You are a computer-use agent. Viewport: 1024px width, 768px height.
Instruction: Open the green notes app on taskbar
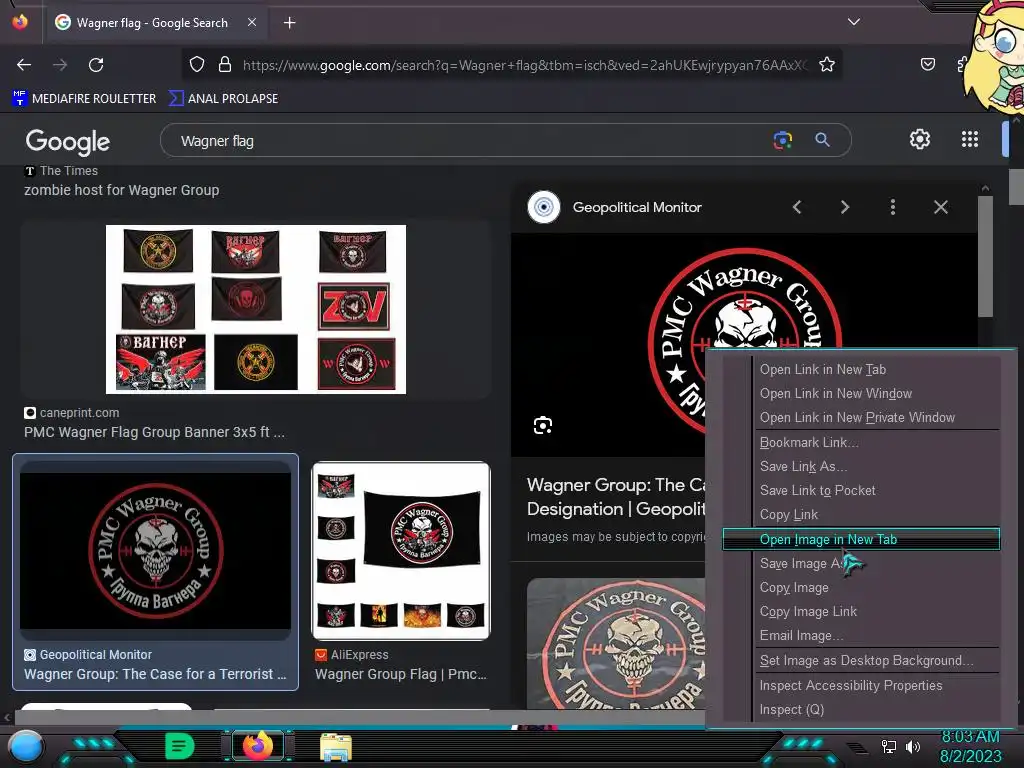point(179,746)
